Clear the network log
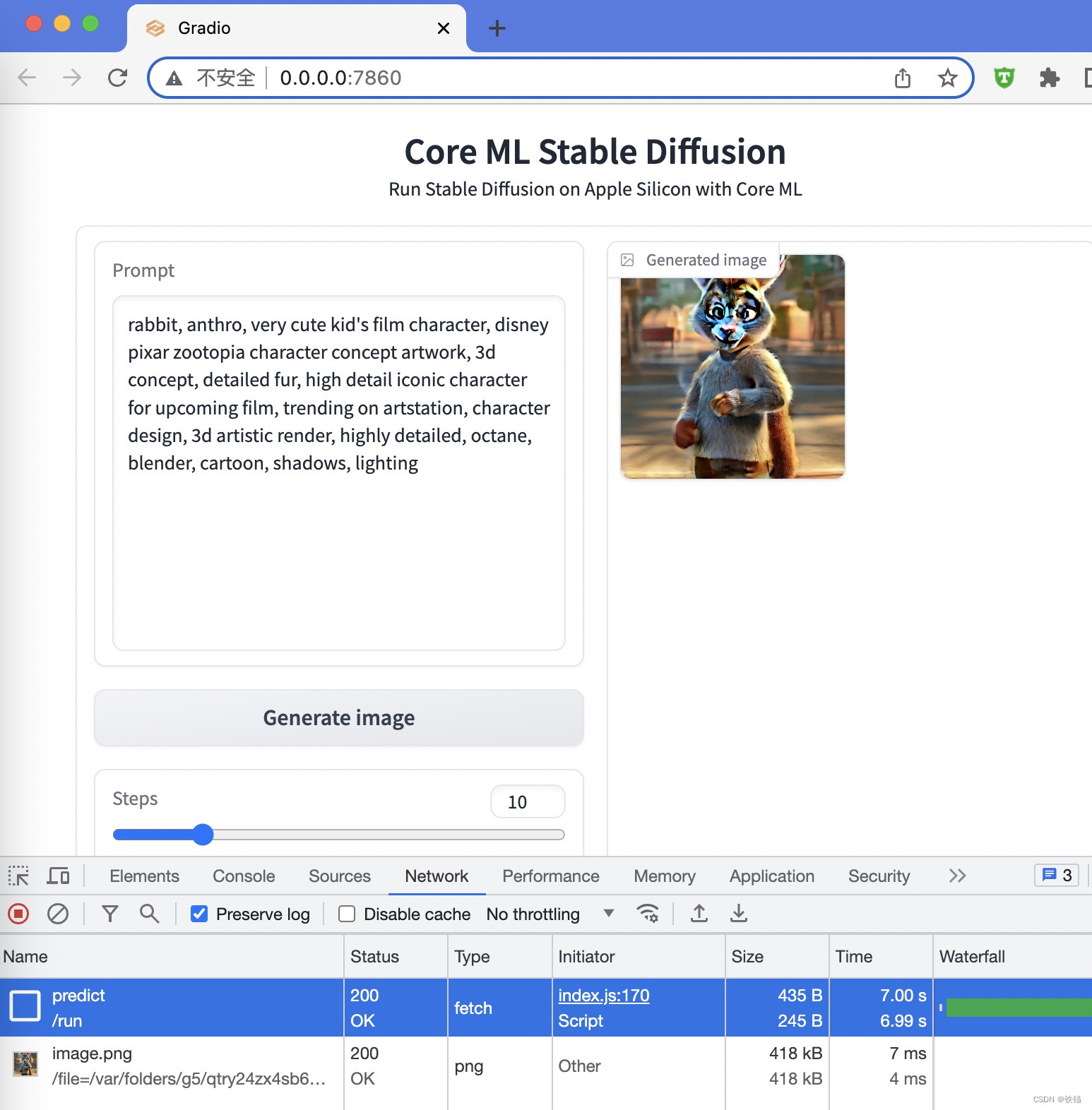The width and height of the screenshot is (1092, 1110). tap(58, 914)
